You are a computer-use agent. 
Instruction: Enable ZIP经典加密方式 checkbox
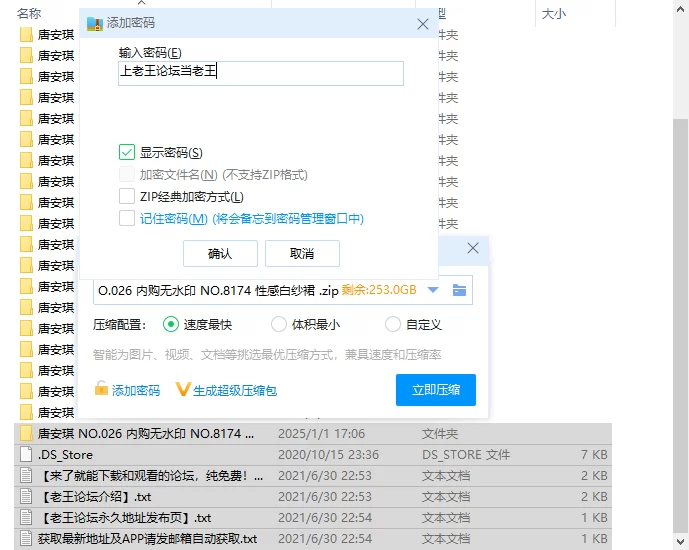(x=127, y=196)
